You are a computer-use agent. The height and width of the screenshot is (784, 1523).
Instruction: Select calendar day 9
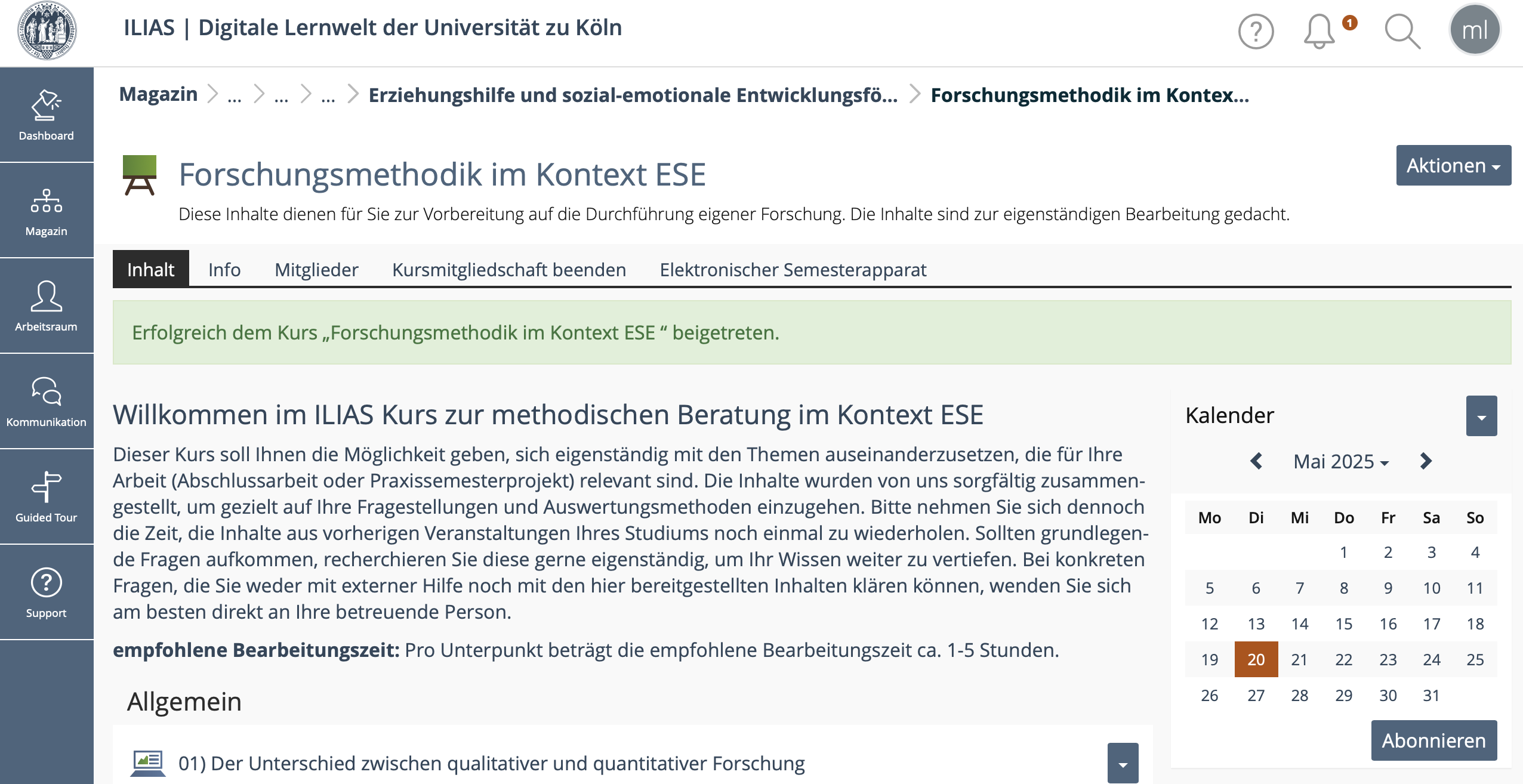pos(1388,588)
